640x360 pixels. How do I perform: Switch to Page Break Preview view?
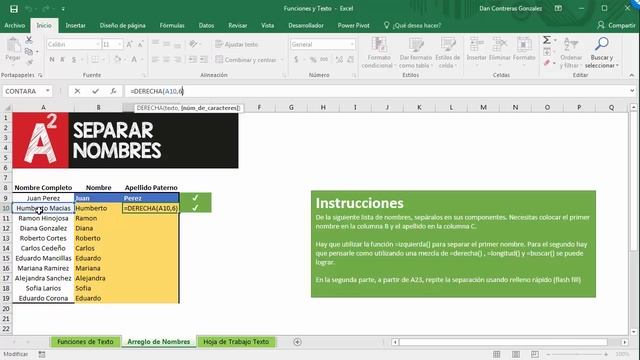(535, 354)
